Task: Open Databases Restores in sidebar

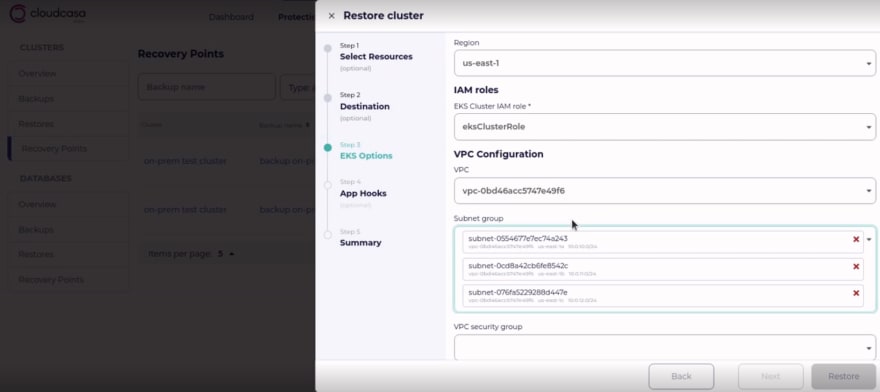Action: (67, 254)
